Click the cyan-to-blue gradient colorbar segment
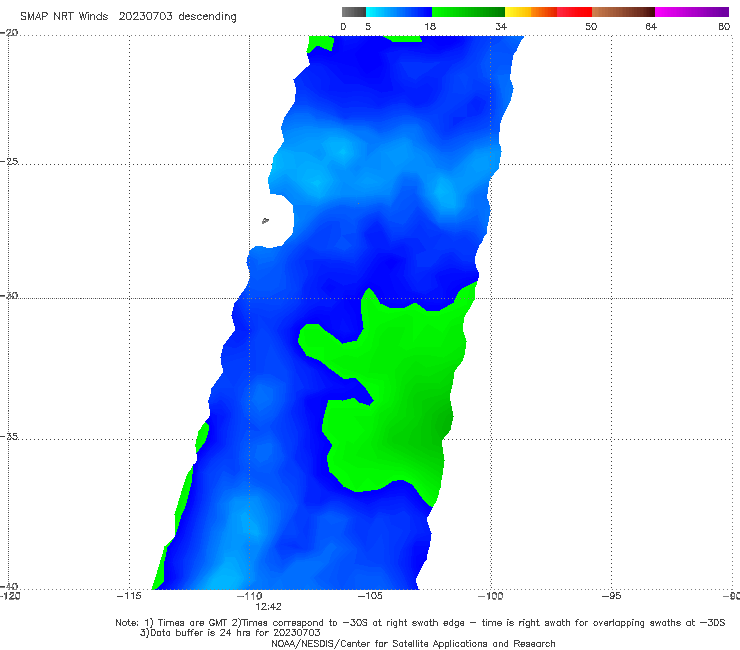 [x=399, y=12]
